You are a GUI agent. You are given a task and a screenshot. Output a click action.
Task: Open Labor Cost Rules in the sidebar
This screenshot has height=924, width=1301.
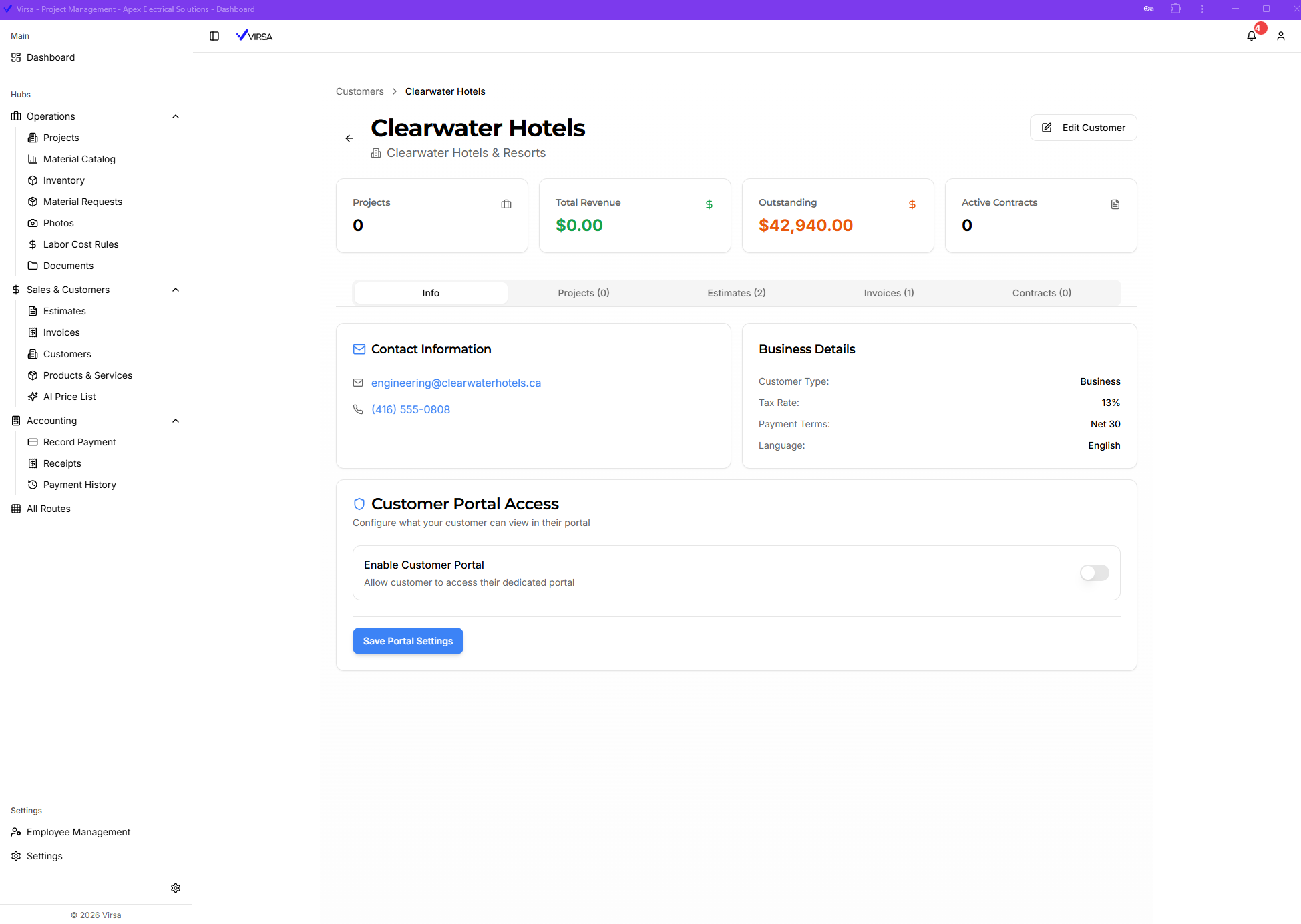coord(81,244)
